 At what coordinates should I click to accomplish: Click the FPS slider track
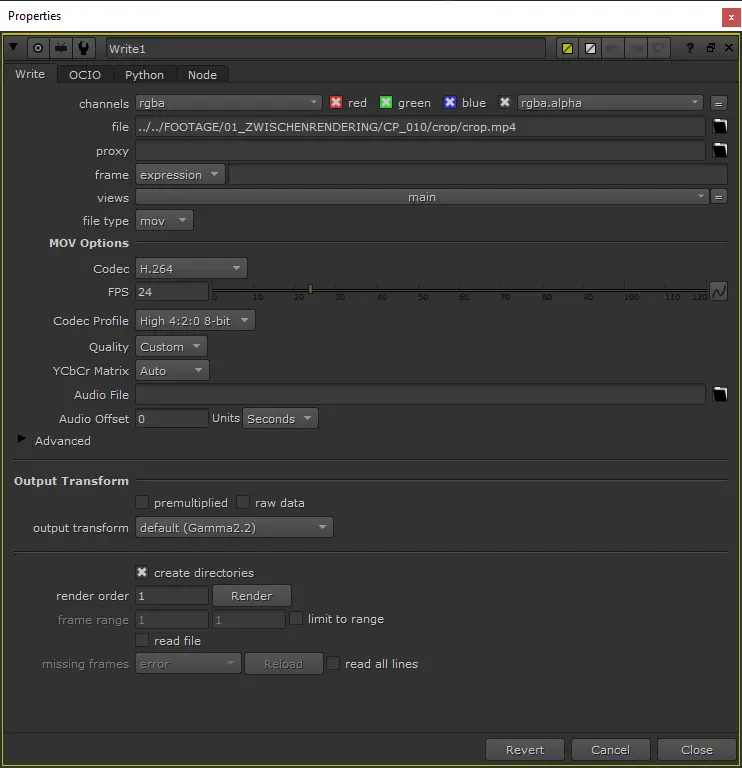460,290
